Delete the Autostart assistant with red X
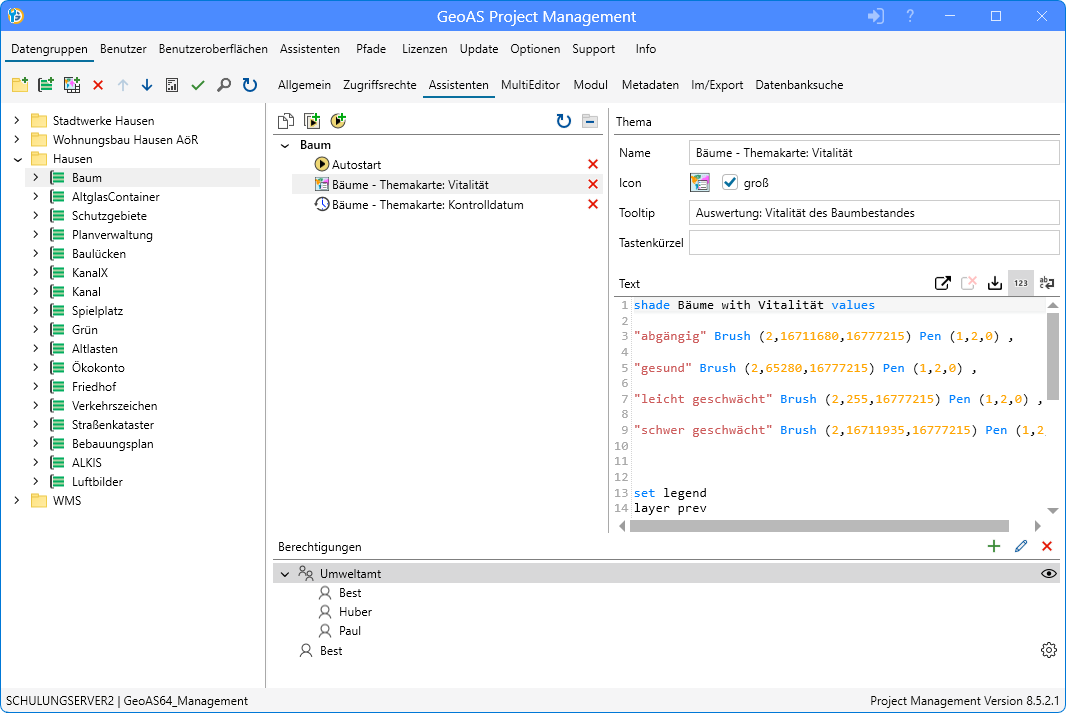Image resolution: width=1066 pixels, height=713 pixels. pyautogui.click(x=593, y=164)
